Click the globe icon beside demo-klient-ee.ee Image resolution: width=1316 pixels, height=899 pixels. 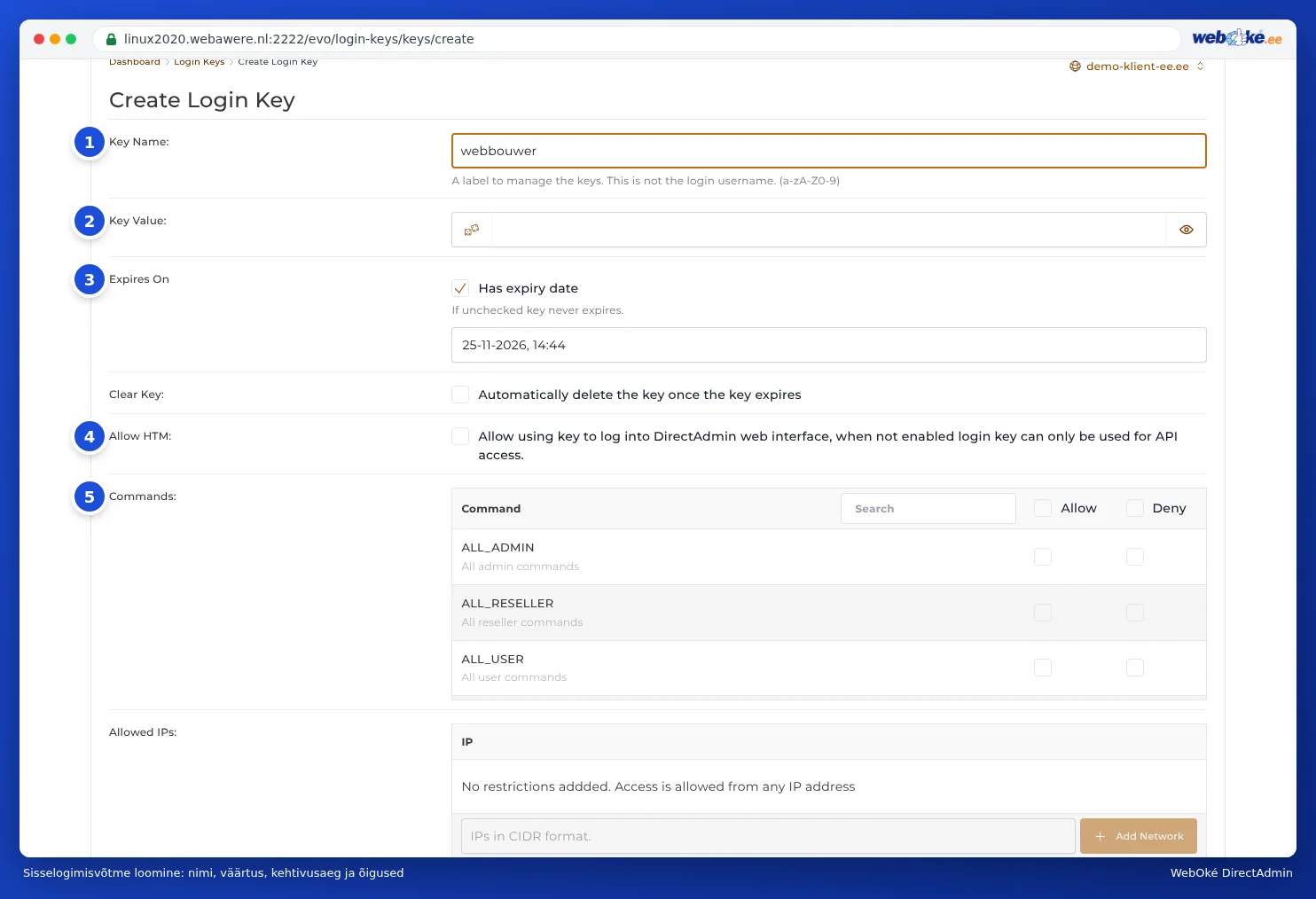point(1075,66)
